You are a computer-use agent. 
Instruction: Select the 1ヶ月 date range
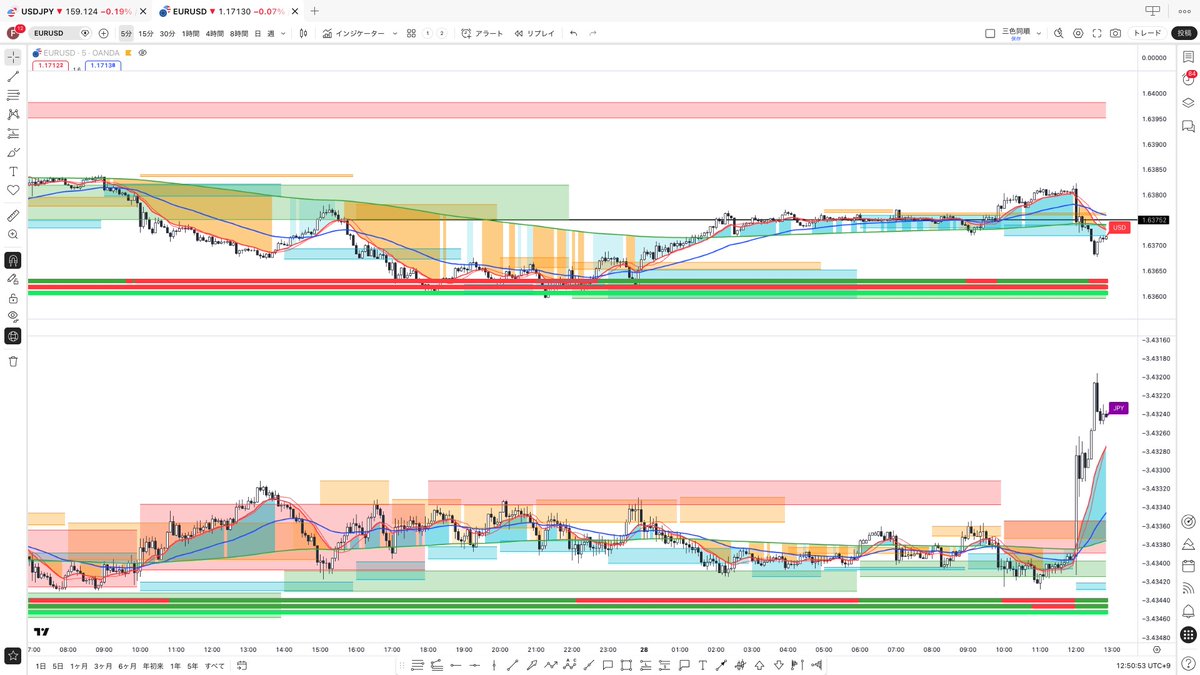tap(78, 665)
